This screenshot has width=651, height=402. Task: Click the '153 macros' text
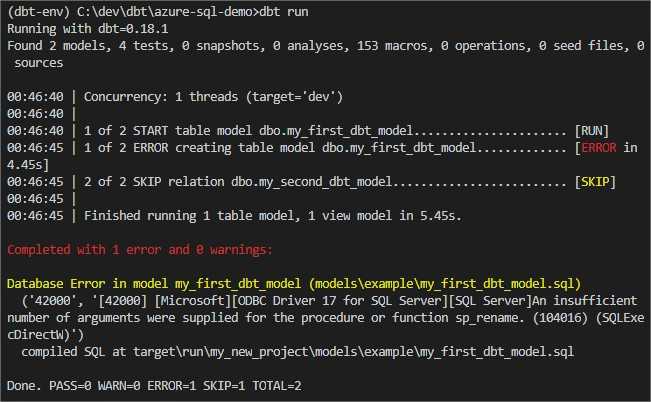click(x=392, y=46)
